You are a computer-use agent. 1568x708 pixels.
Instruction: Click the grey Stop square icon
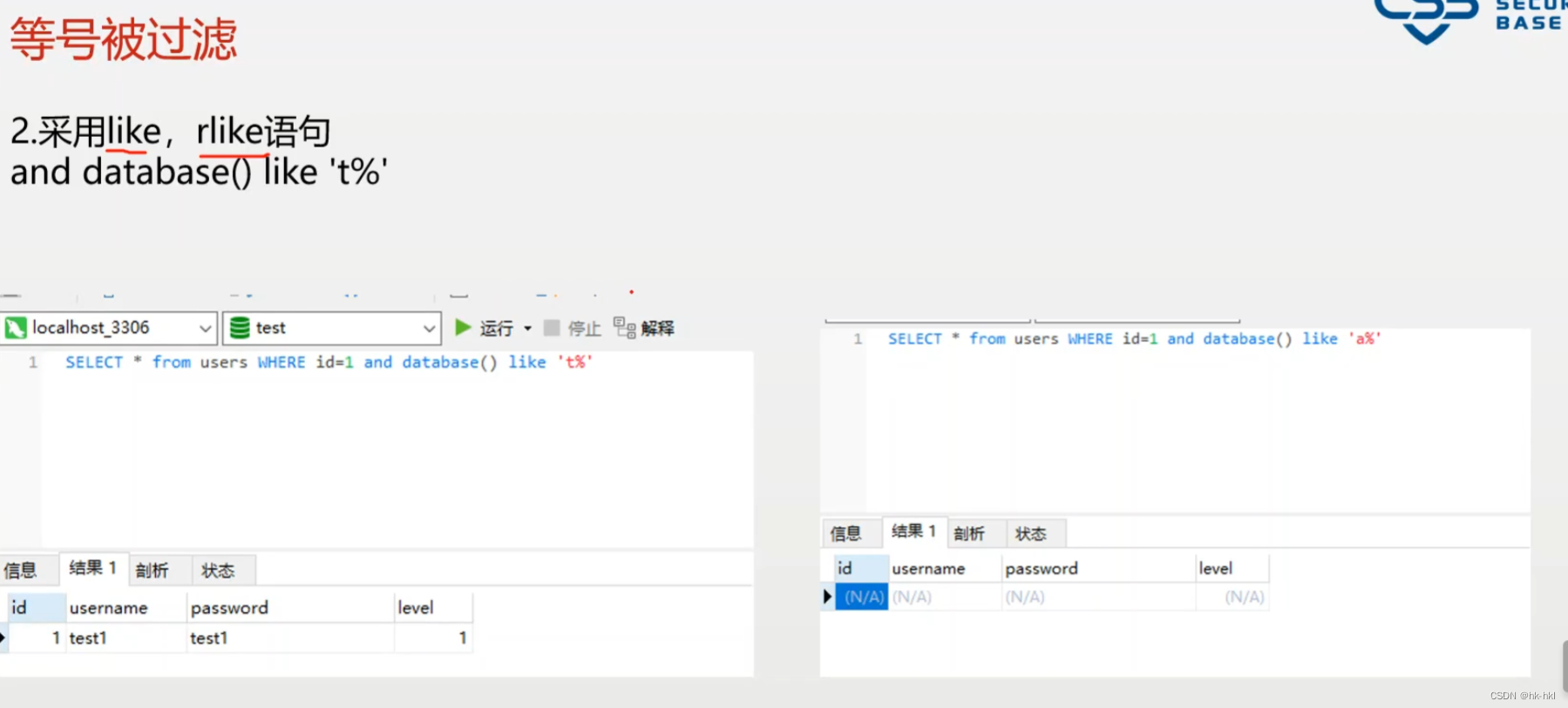coord(552,328)
